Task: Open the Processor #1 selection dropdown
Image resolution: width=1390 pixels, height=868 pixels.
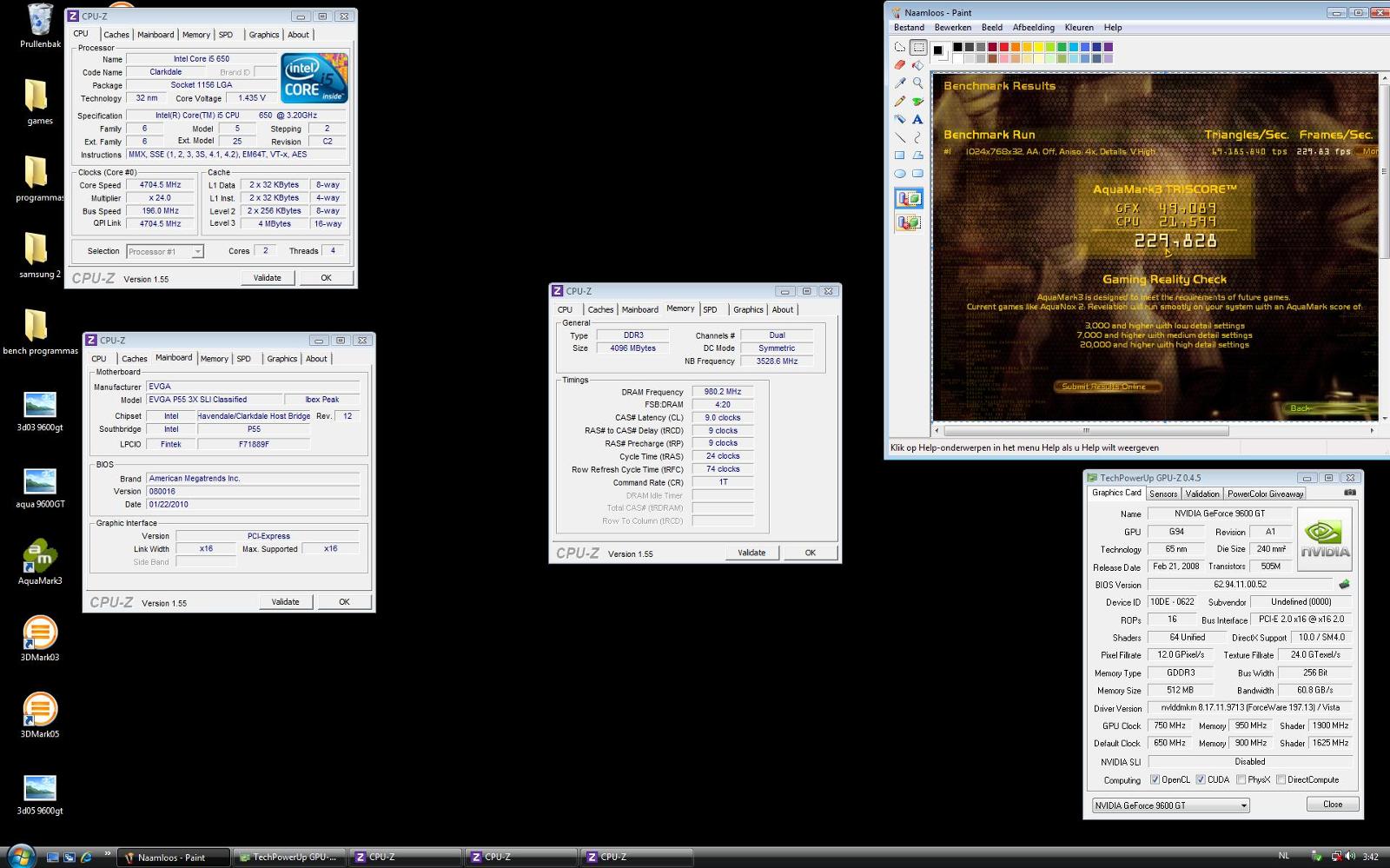Action: click(x=165, y=251)
